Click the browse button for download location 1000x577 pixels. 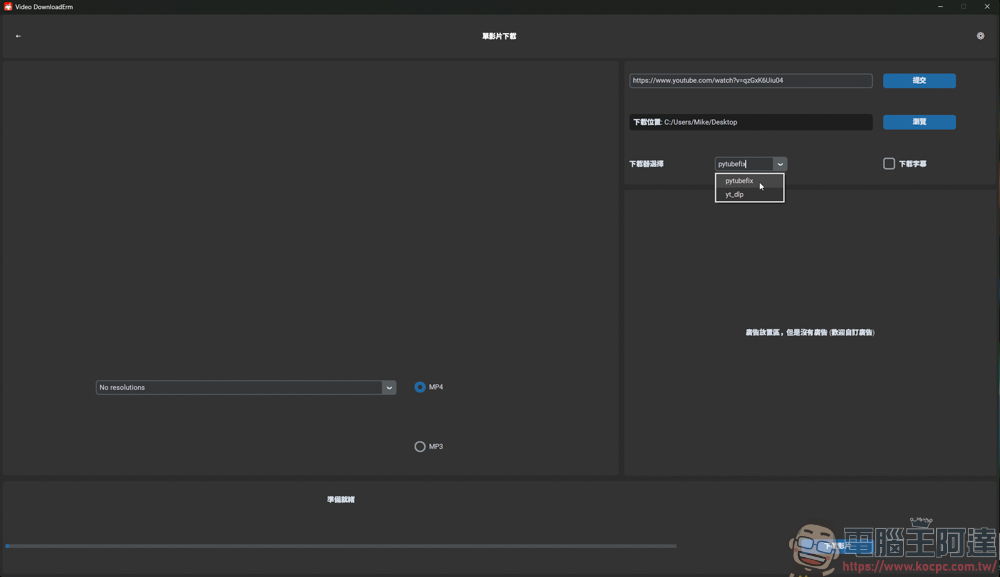tap(919, 122)
